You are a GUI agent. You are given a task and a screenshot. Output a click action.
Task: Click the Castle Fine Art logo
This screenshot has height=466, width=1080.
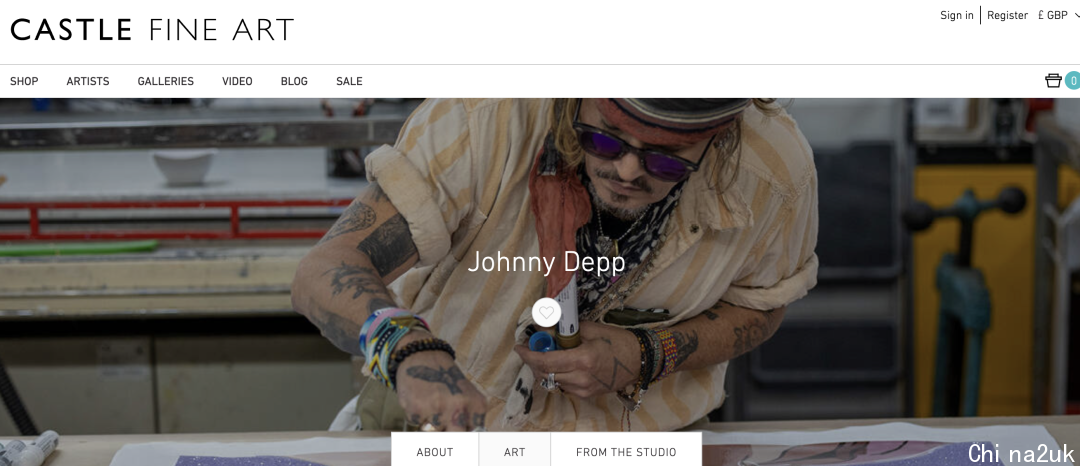pos(152,30)
